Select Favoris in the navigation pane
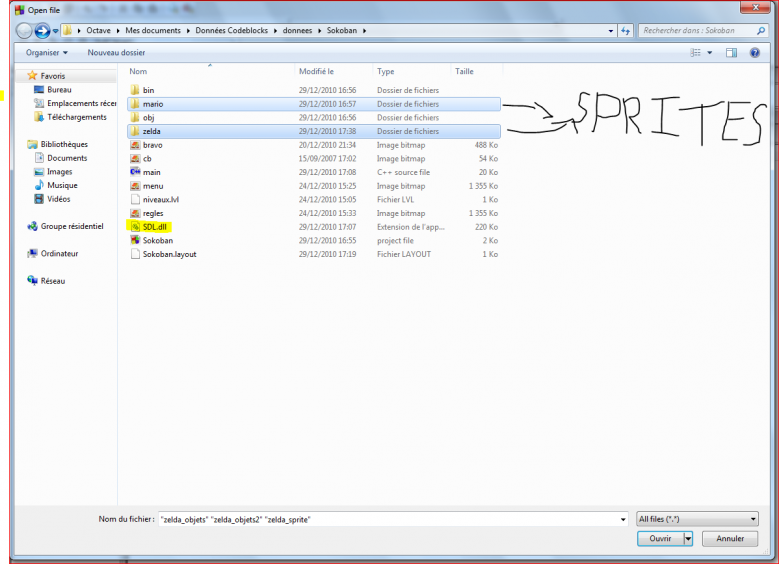This screenshot has height=564, width=779. [53, 76]
